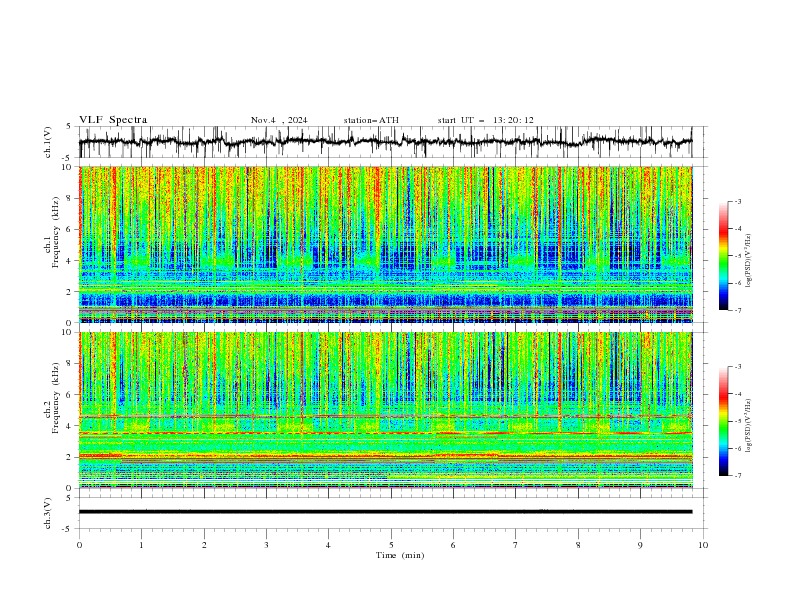The width and height of the screenshot is (792, 612).
Task: Click time axis tick label '8'
Action: (578, 545)
